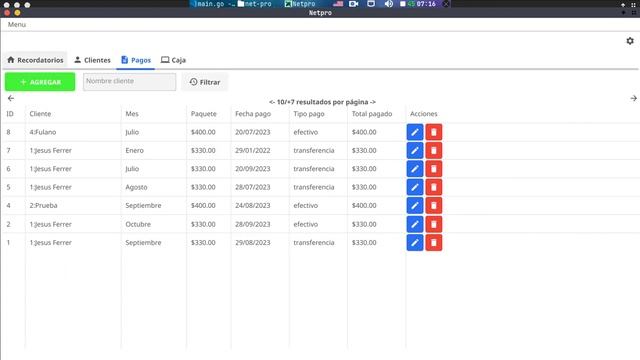The image size is (640, 360).
Task: Edit the payment row with ID 5
Action: point(415,187)
